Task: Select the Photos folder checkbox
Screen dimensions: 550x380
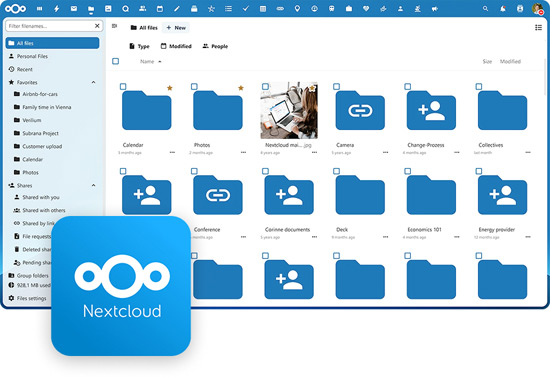Action: point(194,86)
